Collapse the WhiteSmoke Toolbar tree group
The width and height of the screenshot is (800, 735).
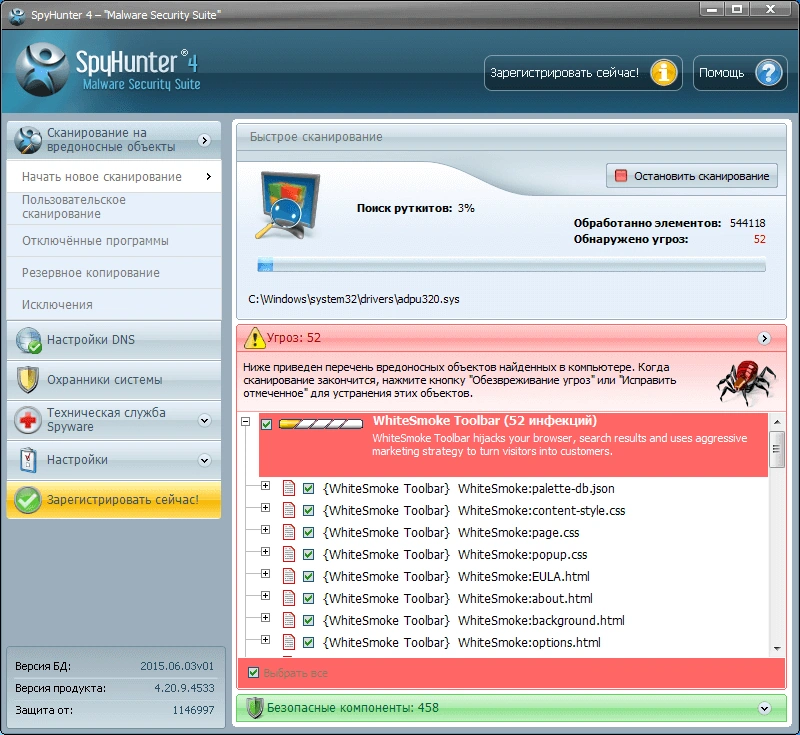246,422
